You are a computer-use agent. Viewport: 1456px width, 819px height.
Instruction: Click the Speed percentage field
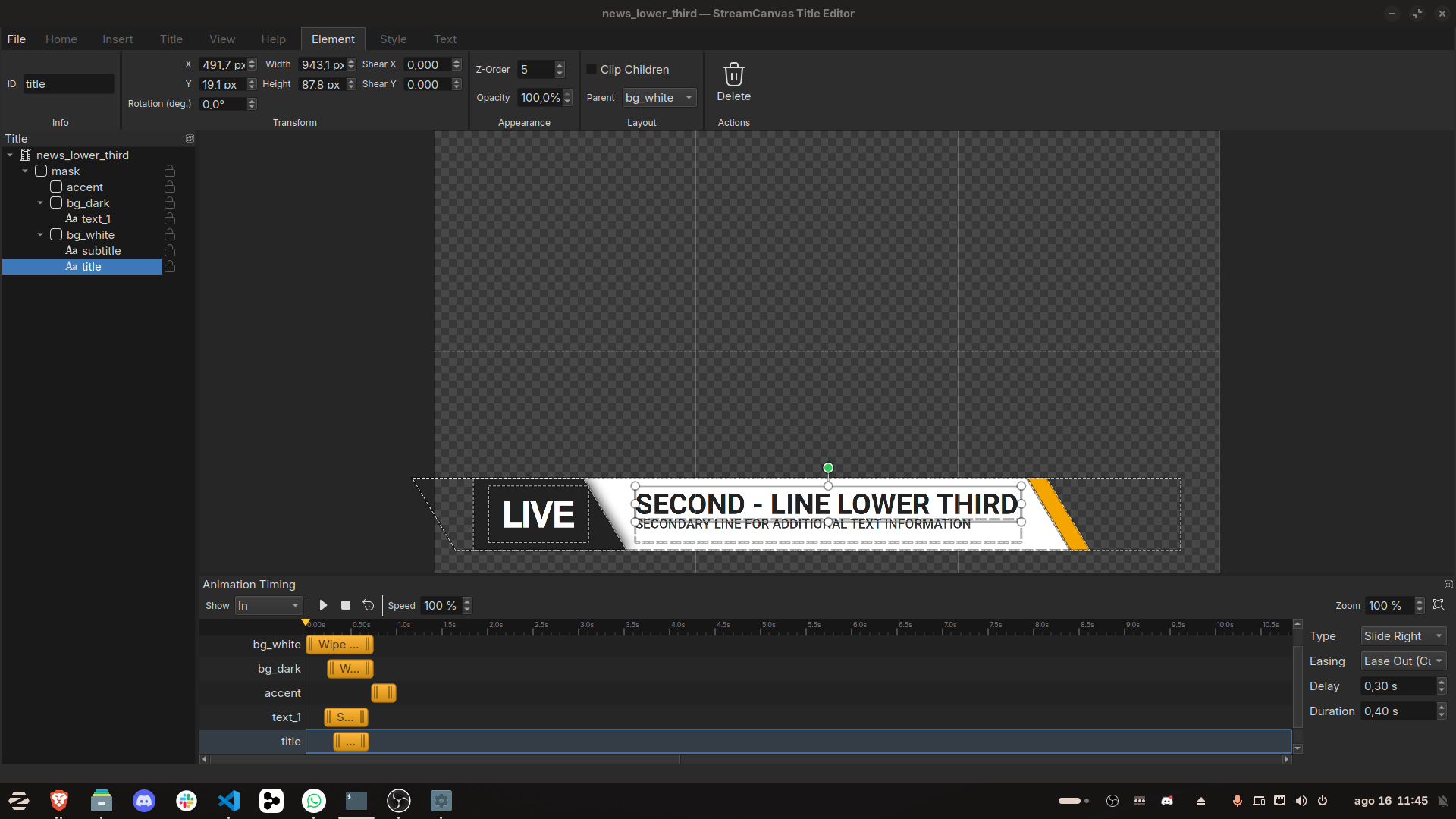pos(441,606)
